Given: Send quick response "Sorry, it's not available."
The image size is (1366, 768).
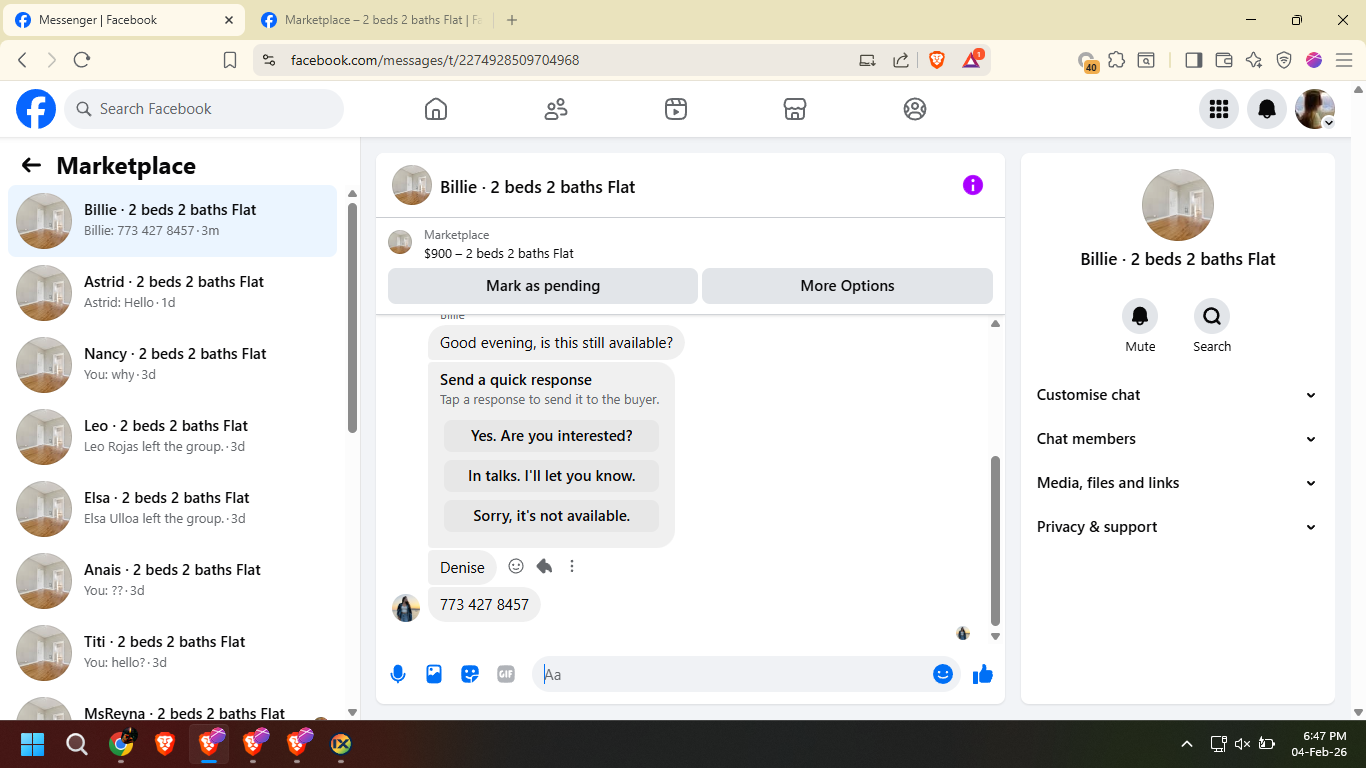Looking at the screenshot, I should (x=551, y=516).
